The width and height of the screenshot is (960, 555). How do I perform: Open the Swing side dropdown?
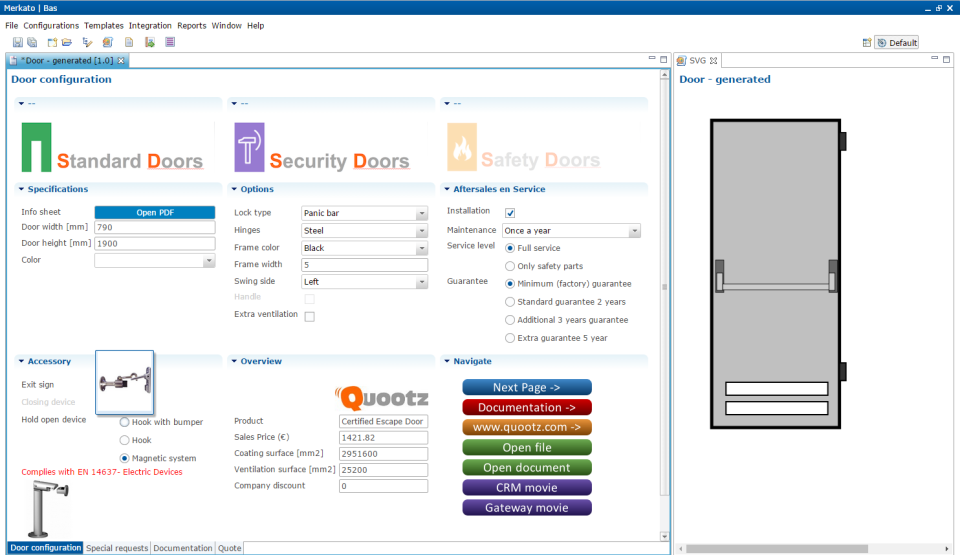coord(422,282)
